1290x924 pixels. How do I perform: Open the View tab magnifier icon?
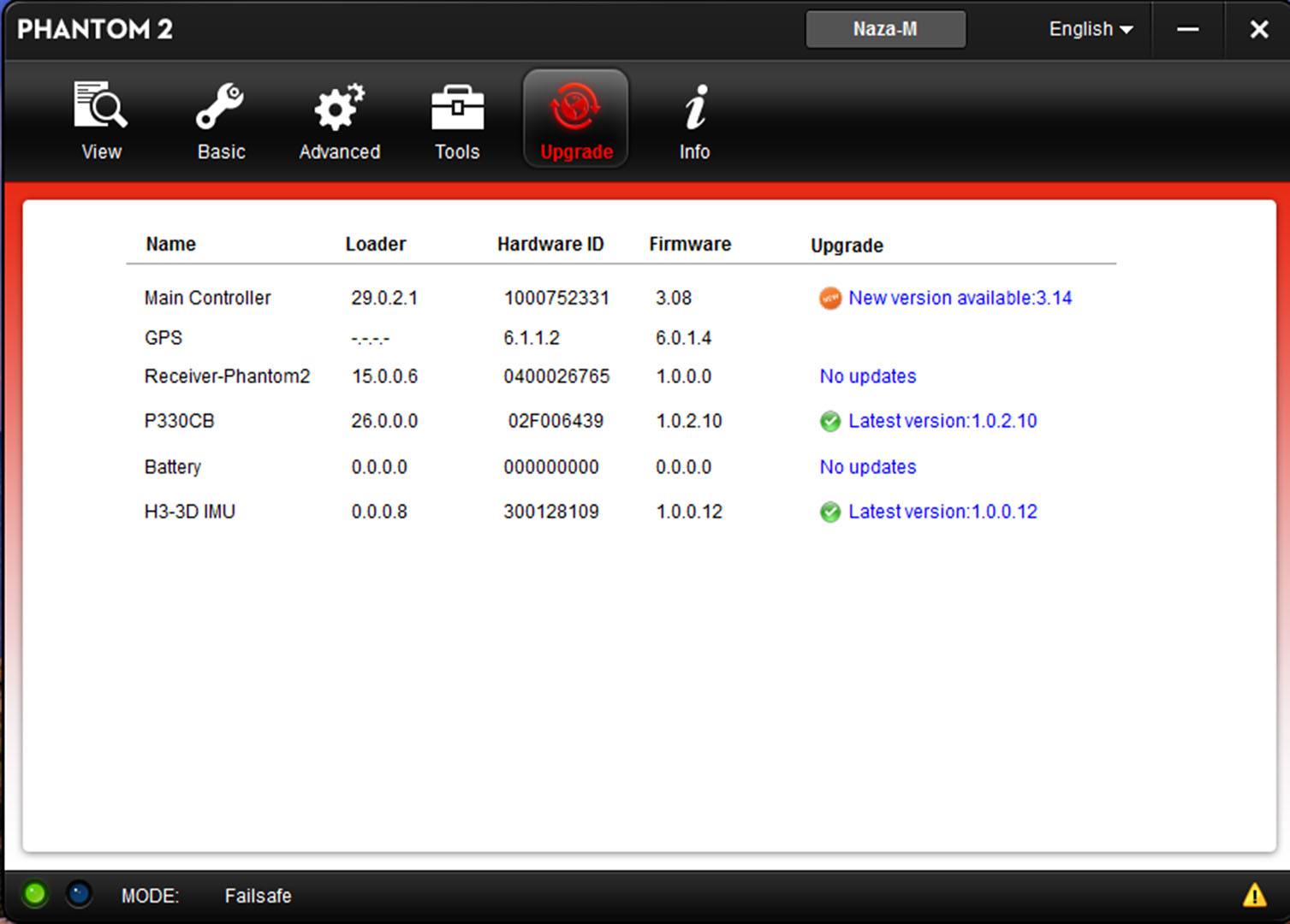click(101, 107)
